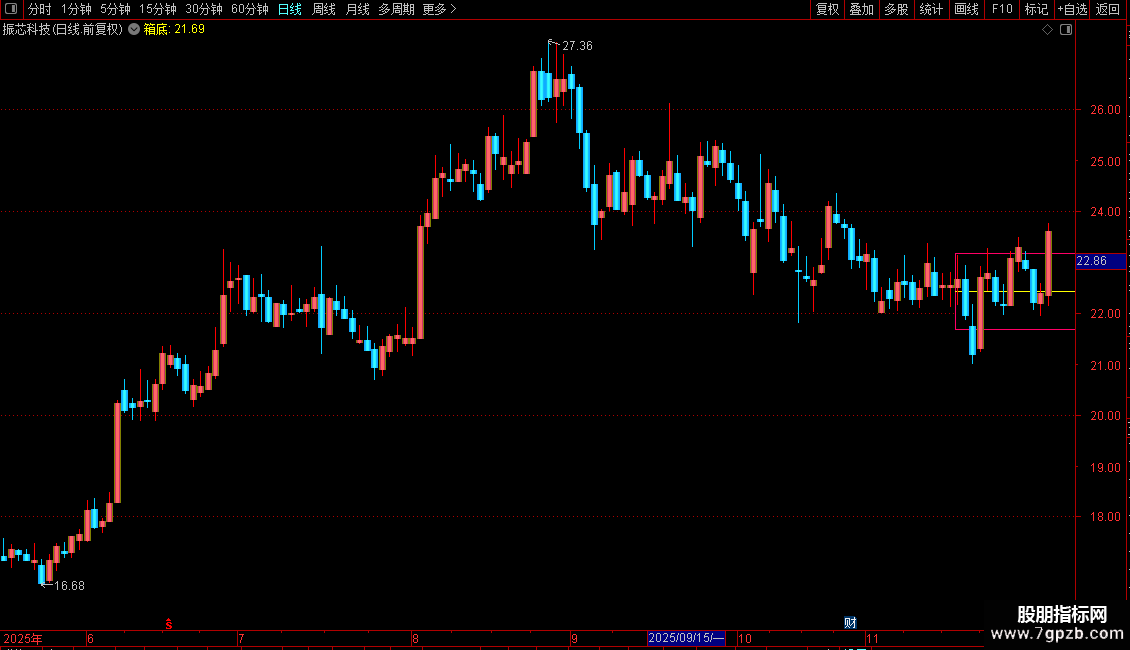Click the month 9 marker on the date axis
1130x650 pixels.
click(574, 638)
